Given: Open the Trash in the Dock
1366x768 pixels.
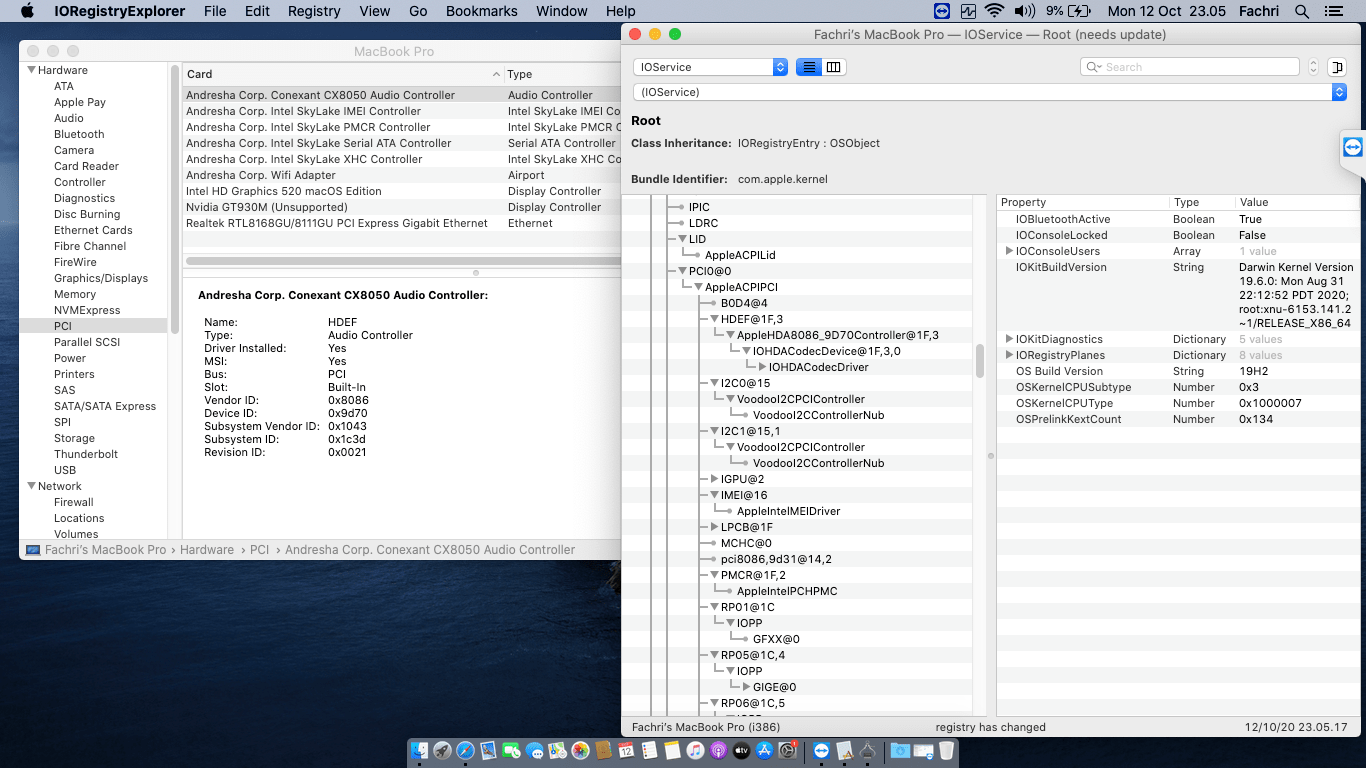Looking at the screenshot, I should (946, 750).
